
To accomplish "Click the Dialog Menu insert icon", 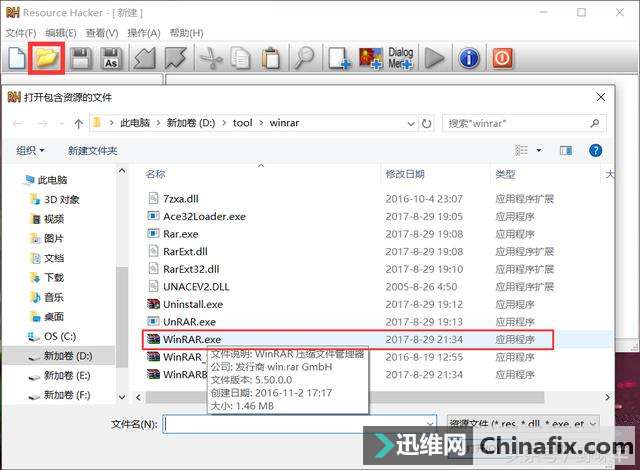I will pos(400,58).
